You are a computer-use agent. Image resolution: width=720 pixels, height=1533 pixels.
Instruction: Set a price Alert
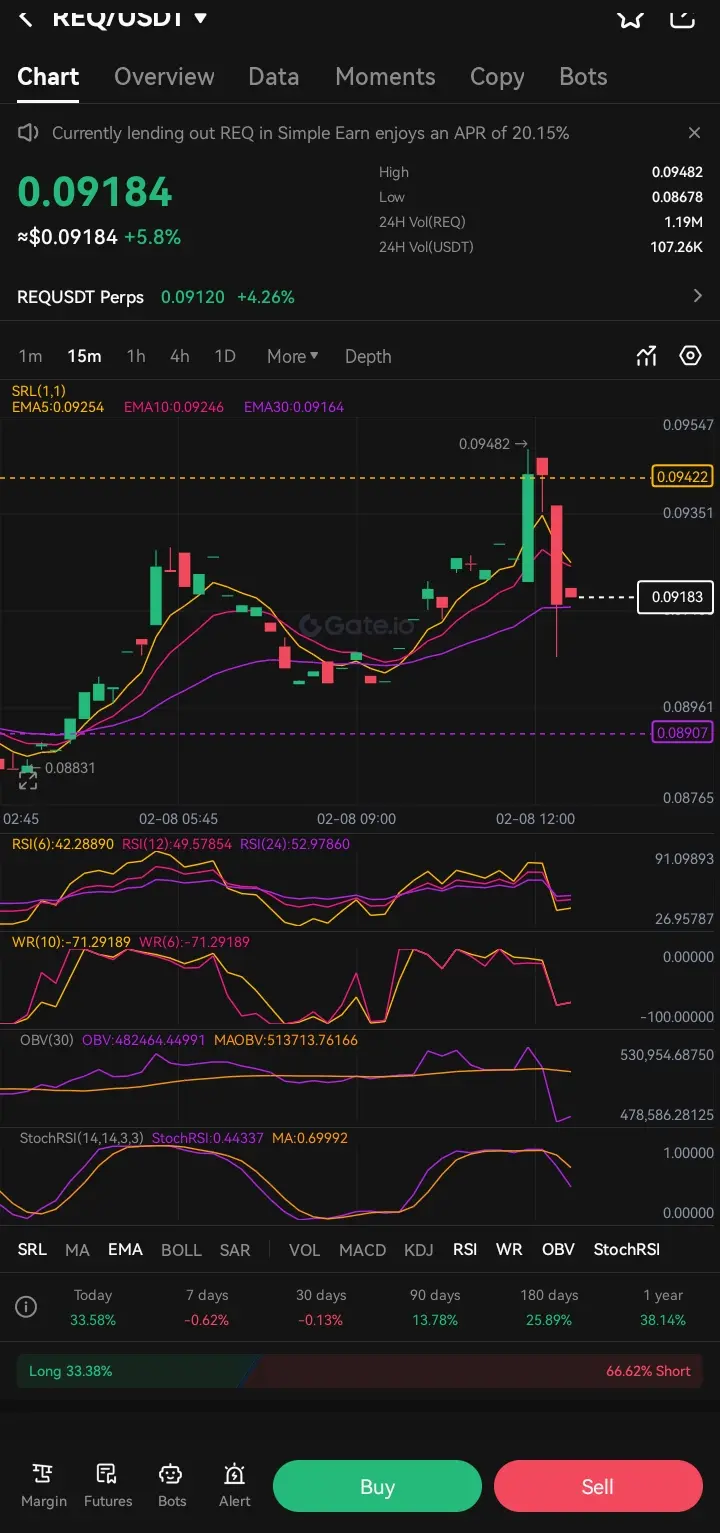[x=234, y=1485]
